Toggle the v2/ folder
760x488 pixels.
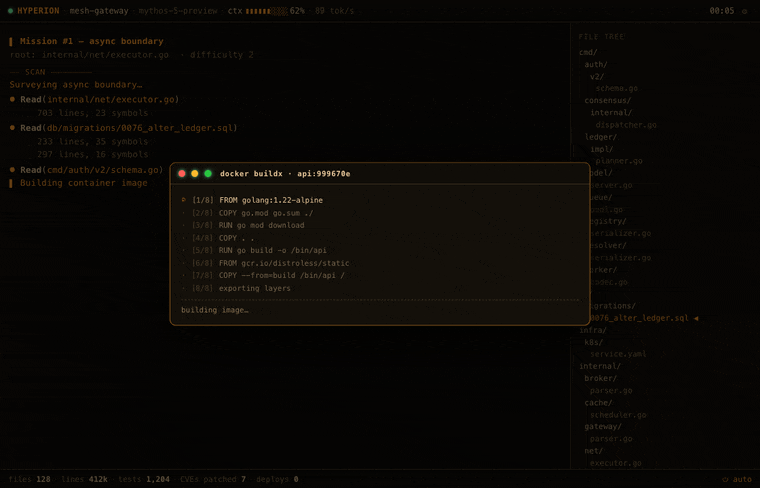pyautogui.click(x=597, y=77)
